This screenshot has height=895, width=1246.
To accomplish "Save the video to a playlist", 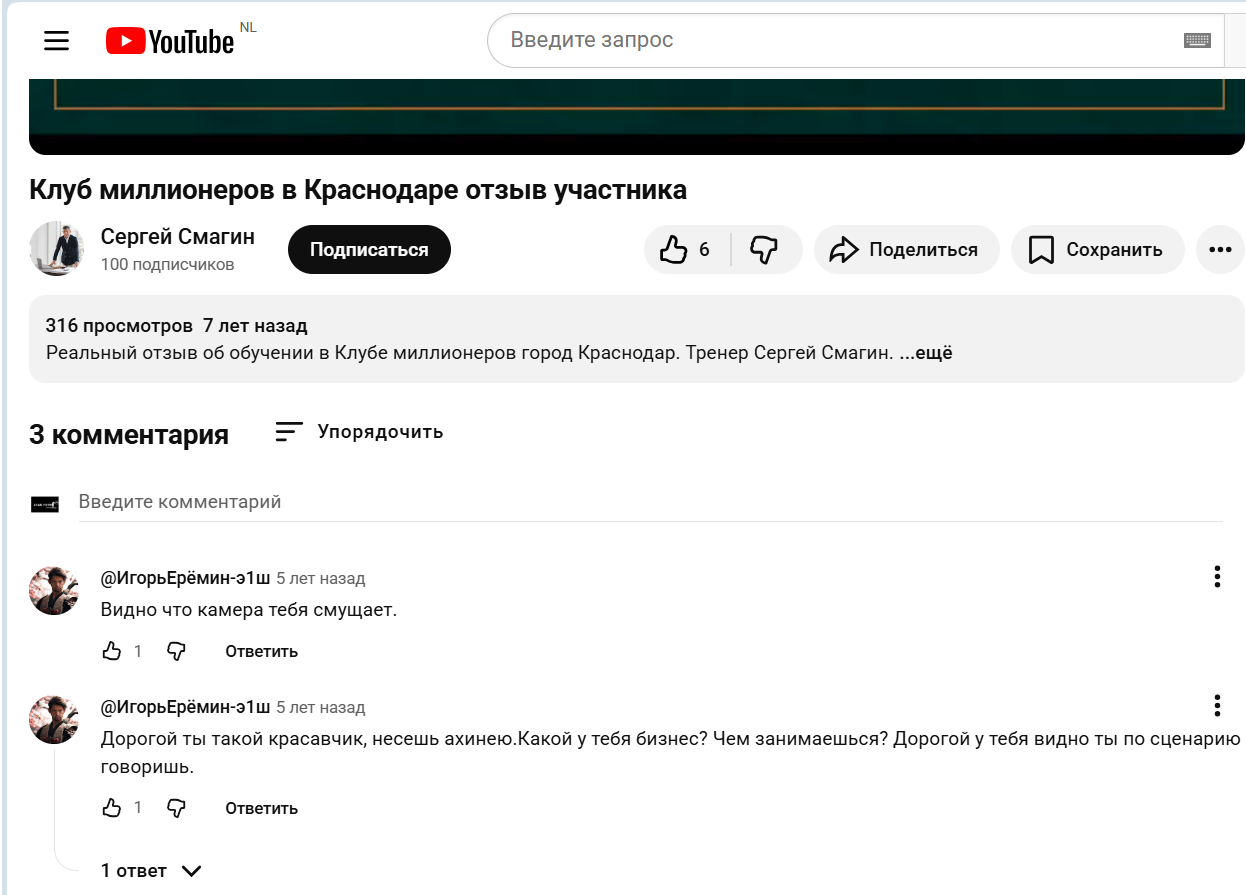I will (1097, 250).
